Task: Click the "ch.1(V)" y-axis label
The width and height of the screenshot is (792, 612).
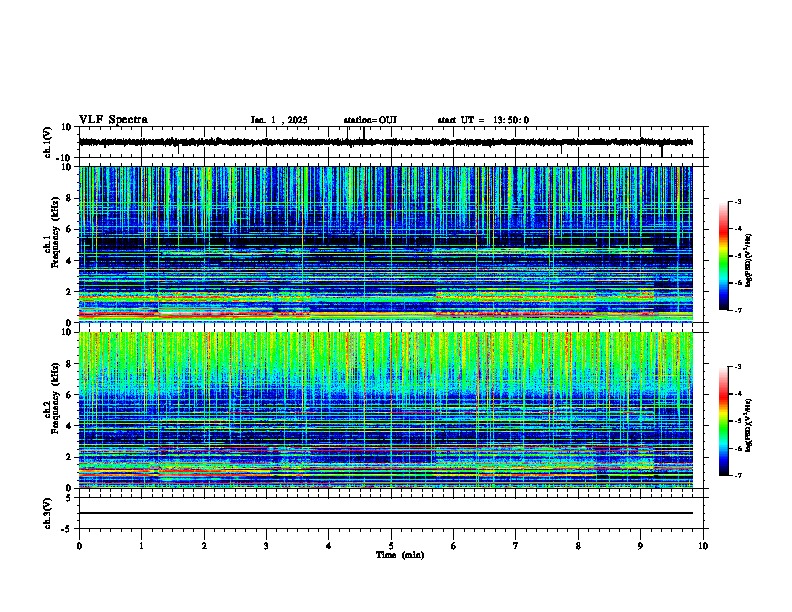Action: 48,142
